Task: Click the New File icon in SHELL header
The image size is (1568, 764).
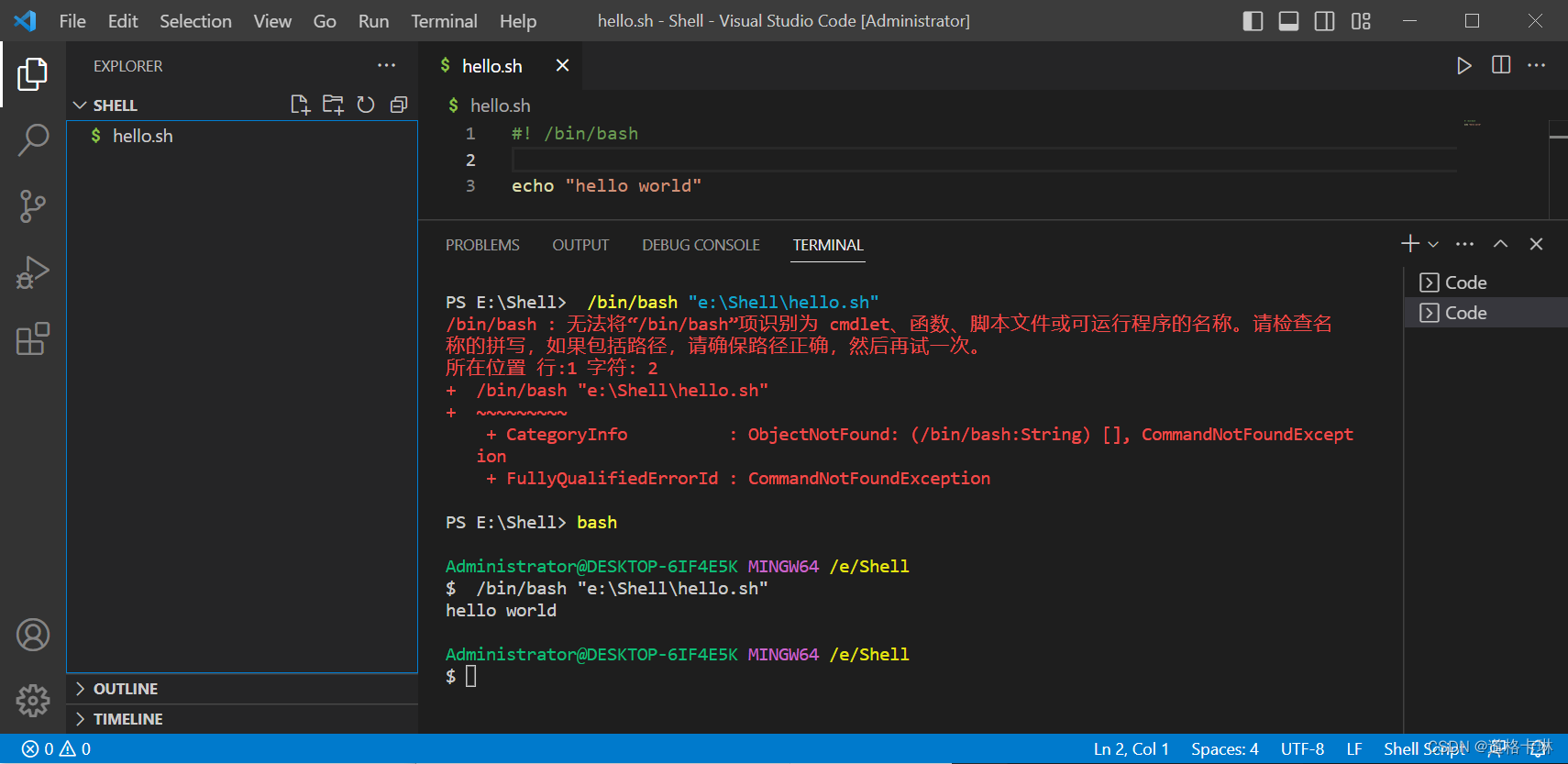Action: tap(300, 105)
